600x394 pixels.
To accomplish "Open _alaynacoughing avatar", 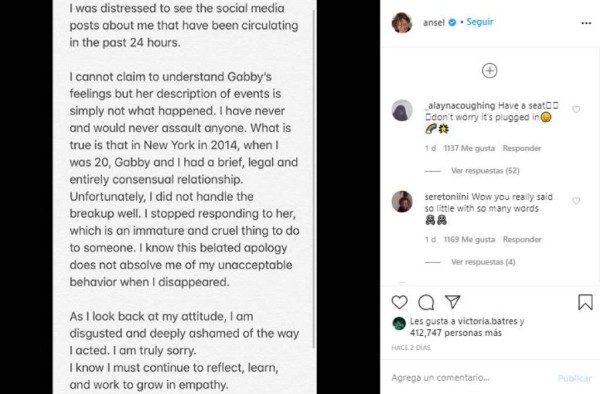I will tap(402, 111).
